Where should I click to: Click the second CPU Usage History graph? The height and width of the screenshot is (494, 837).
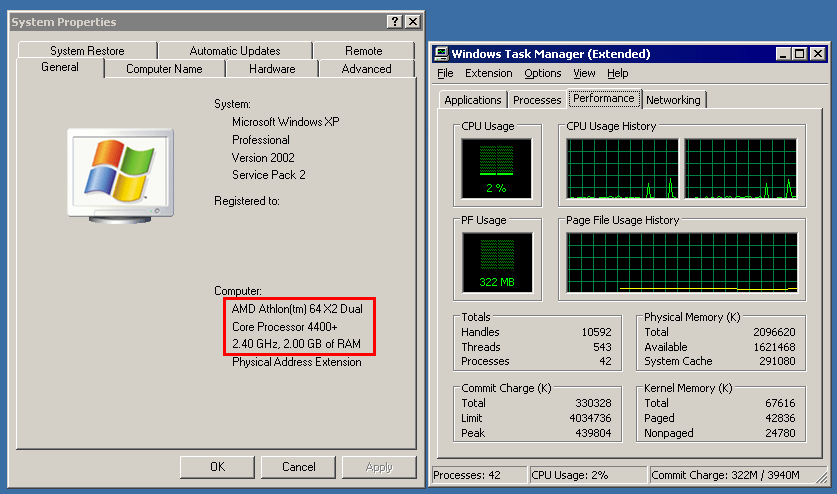click(x=740, y=169)
